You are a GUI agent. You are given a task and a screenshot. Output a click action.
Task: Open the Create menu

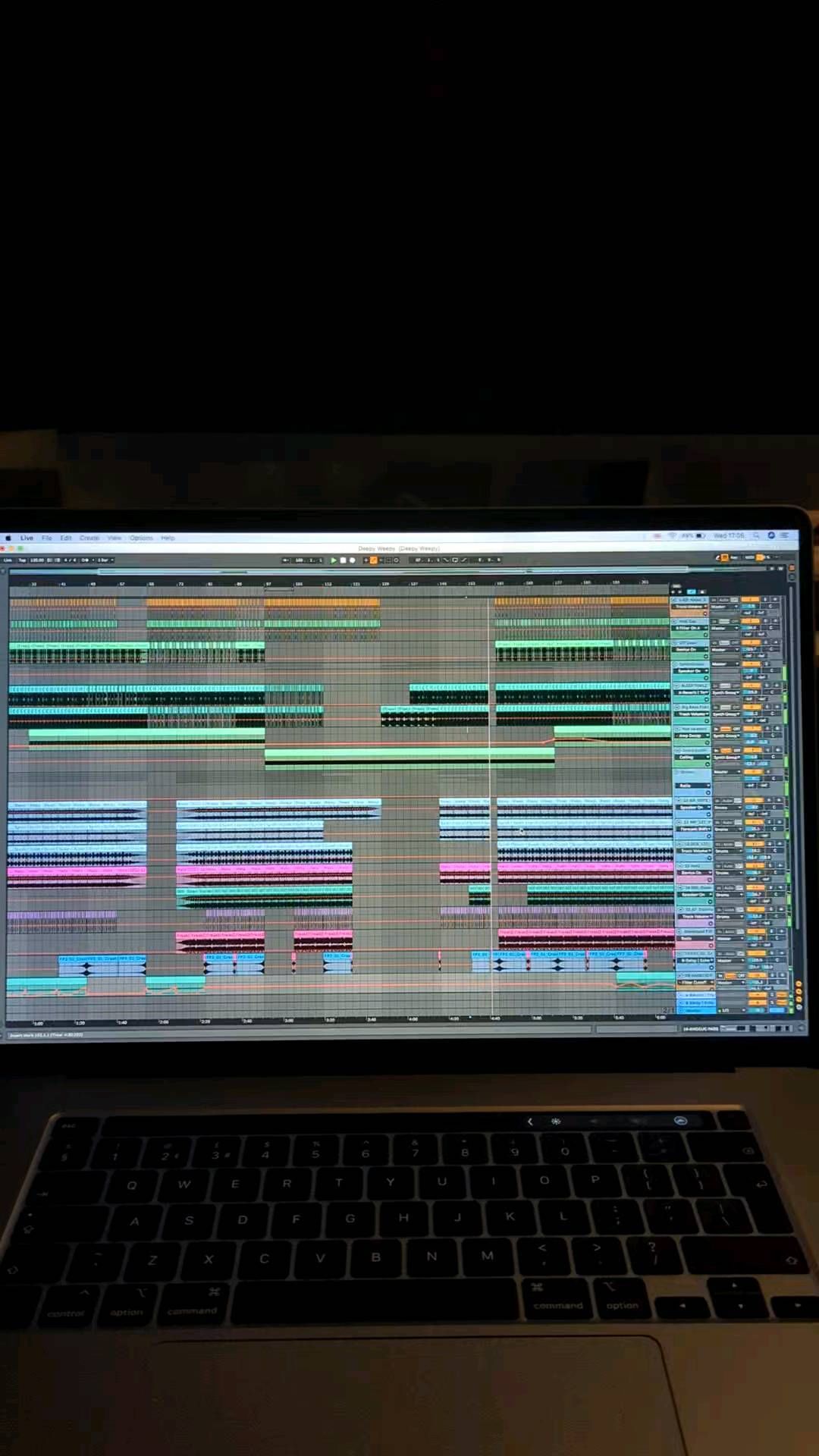point(89,538)
